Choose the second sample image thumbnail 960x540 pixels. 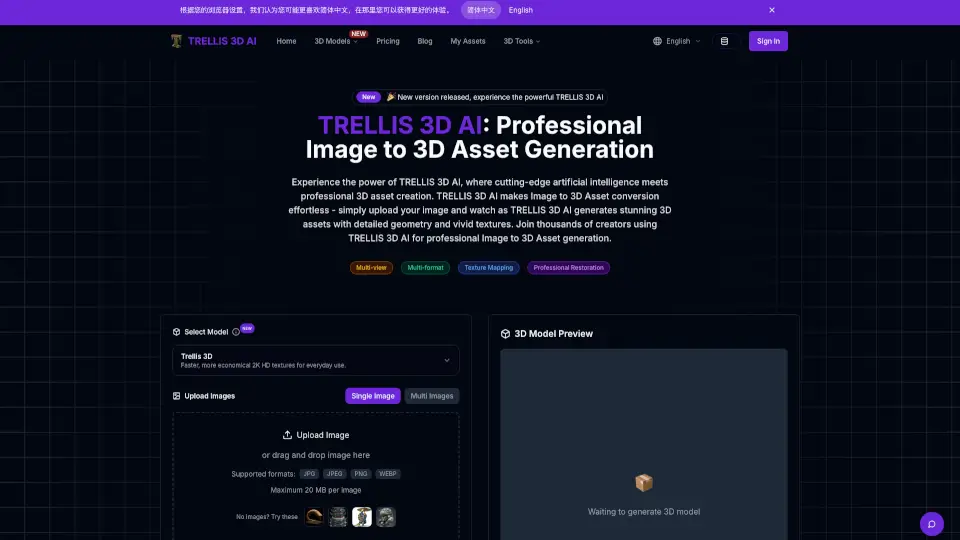pyautogui.click(x=338, y=517)
